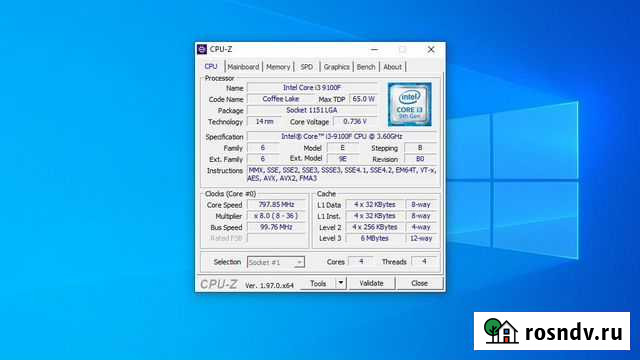Click the version text Ver. 1.97.0.x64
Image resolution: width=640 pixels, height=360 pixels.
tap(269, 285)
